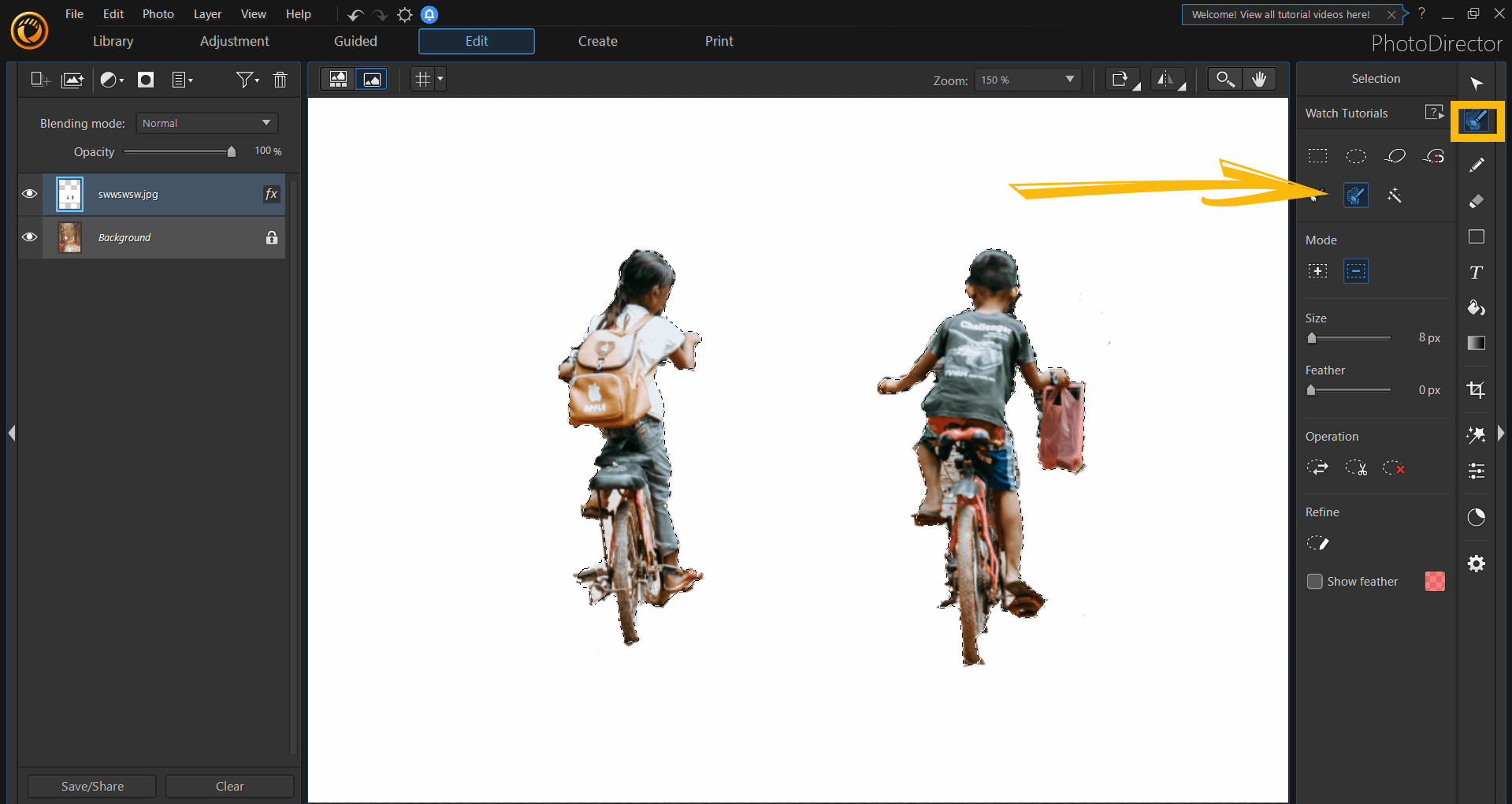Open the fx effects on swwswsw.jpg layer
This screenshot has width=1512, height=804.
[x=271, y=194]
